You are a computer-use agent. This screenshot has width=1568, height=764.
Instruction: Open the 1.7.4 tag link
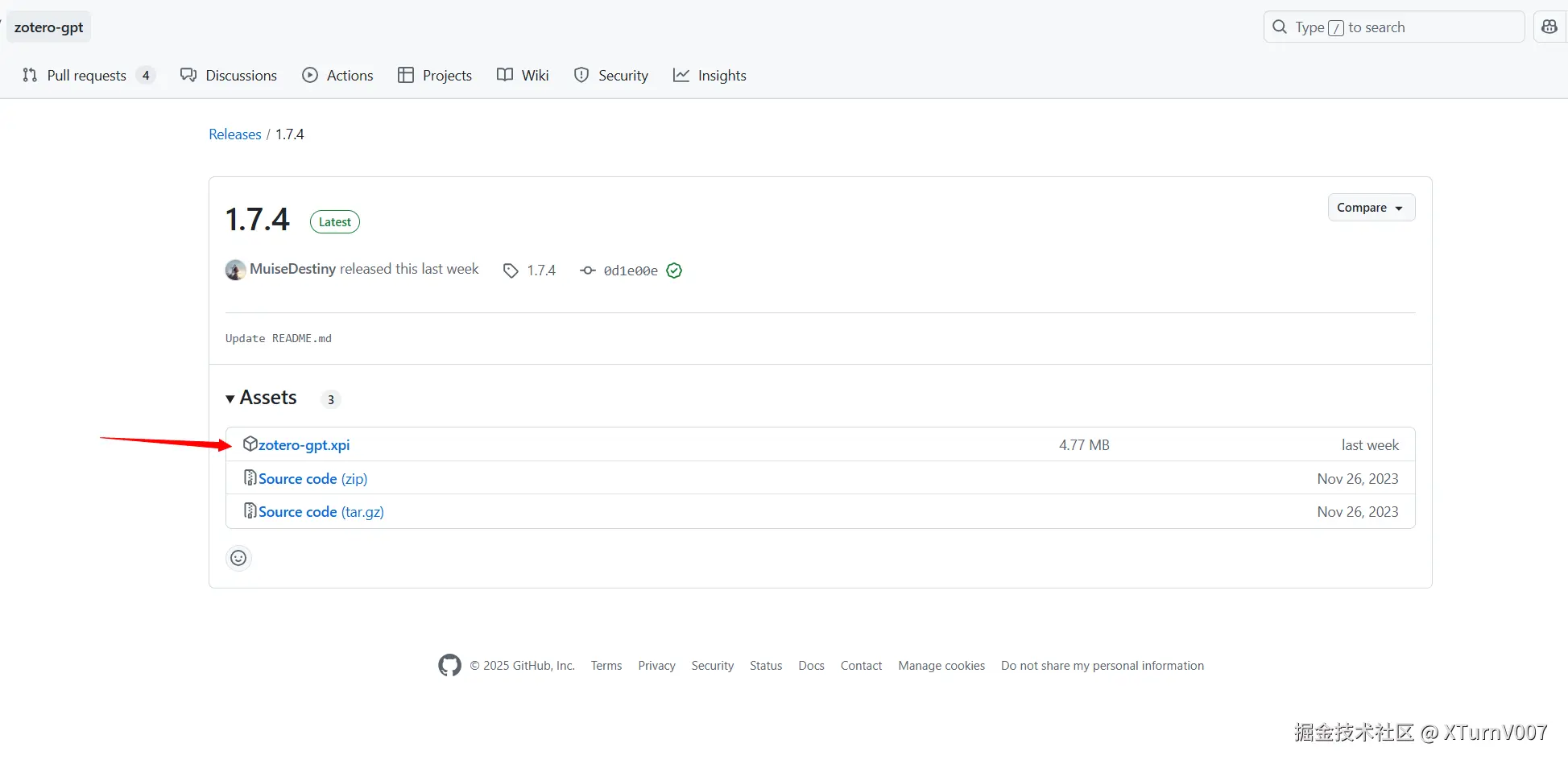point(541,270)
